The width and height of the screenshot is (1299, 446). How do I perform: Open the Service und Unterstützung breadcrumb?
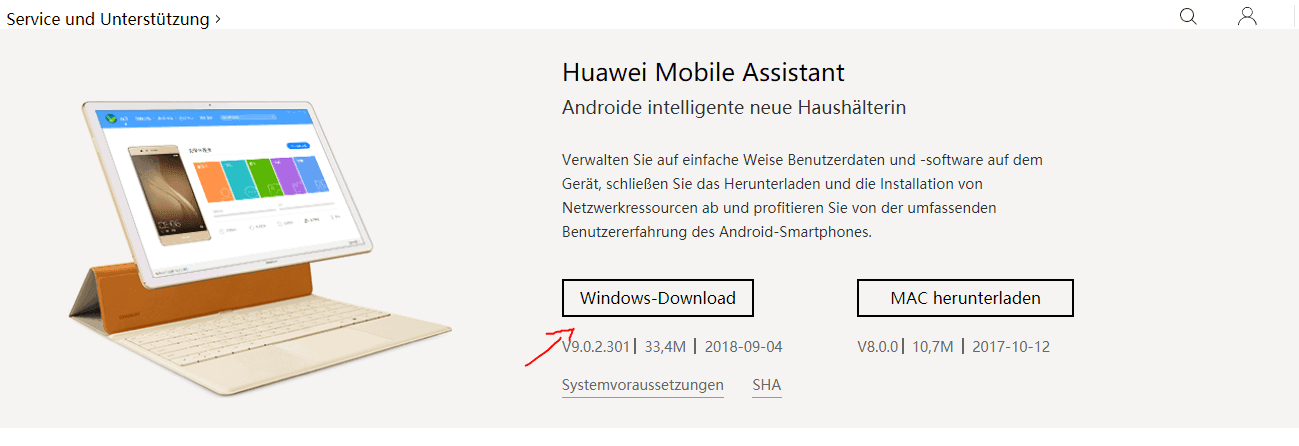pos(109,19)
